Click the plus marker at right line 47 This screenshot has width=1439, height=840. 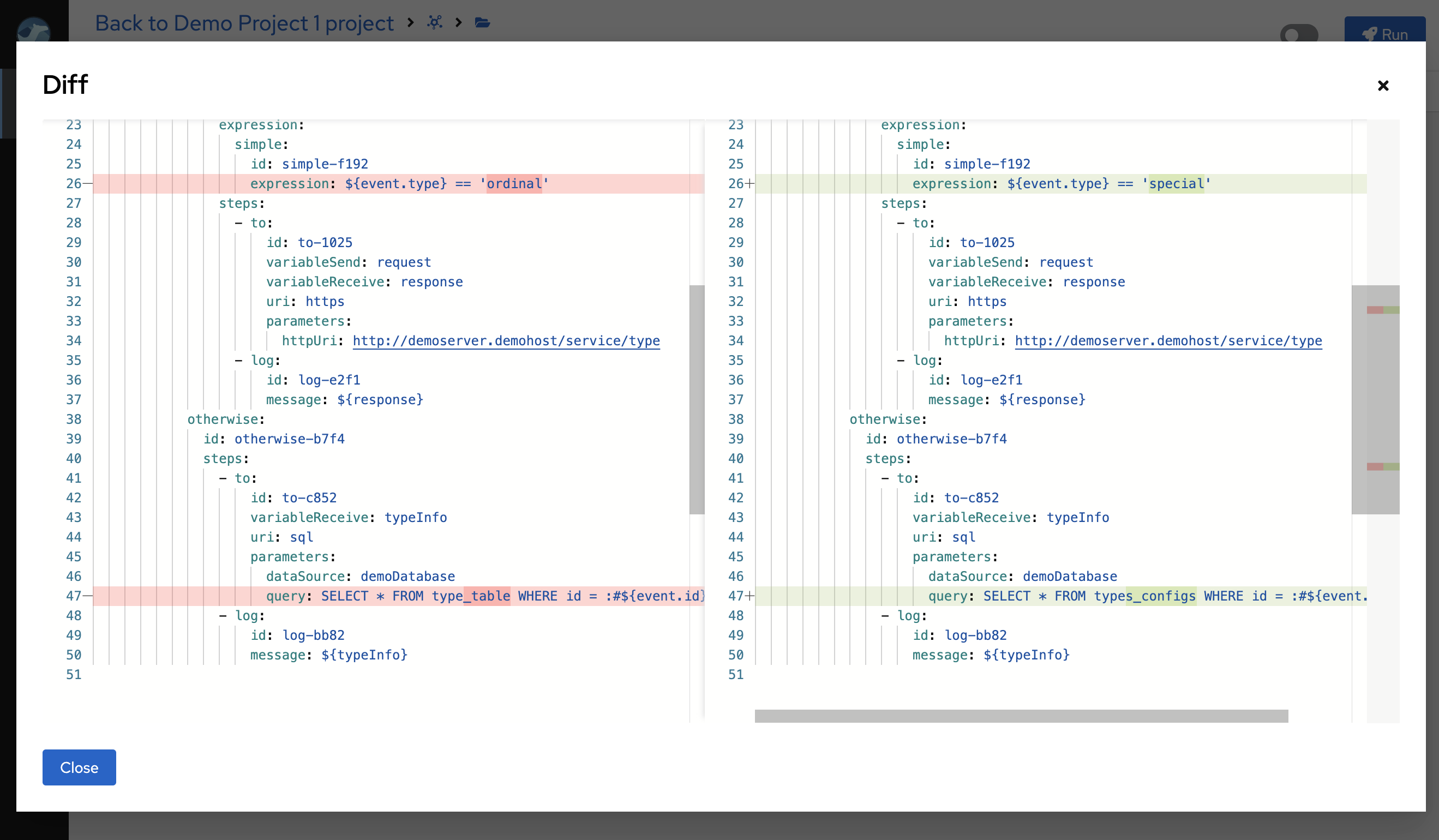(749, 596)
